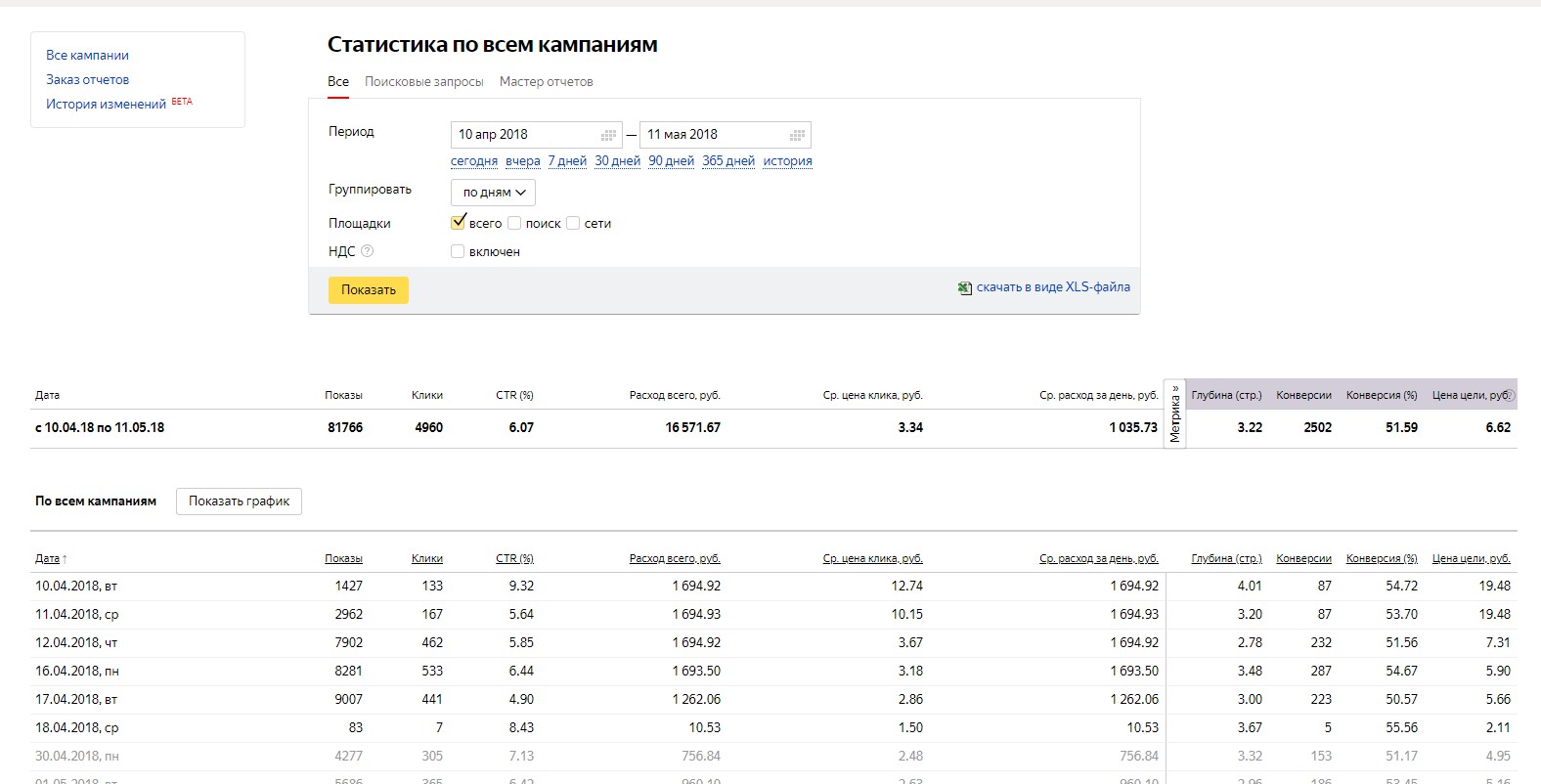Click total clicks value '4960'
1541x784 pixels.
coord(429,427)
